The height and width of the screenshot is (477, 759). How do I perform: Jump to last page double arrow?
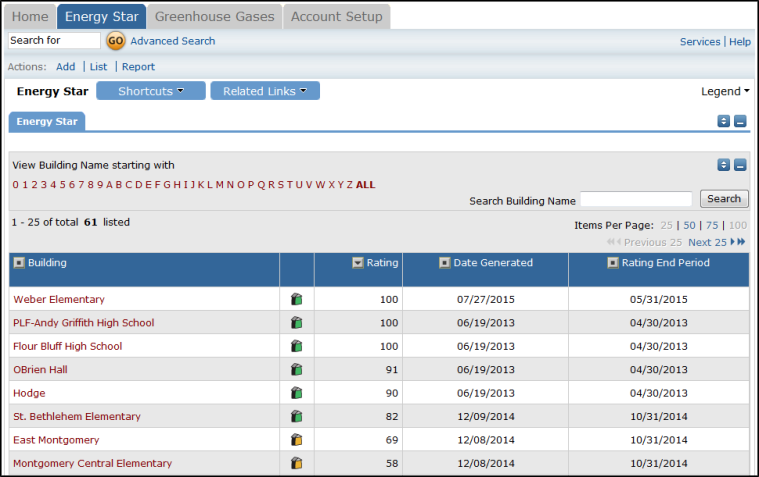pyautogui.click(x=742, y=242)
